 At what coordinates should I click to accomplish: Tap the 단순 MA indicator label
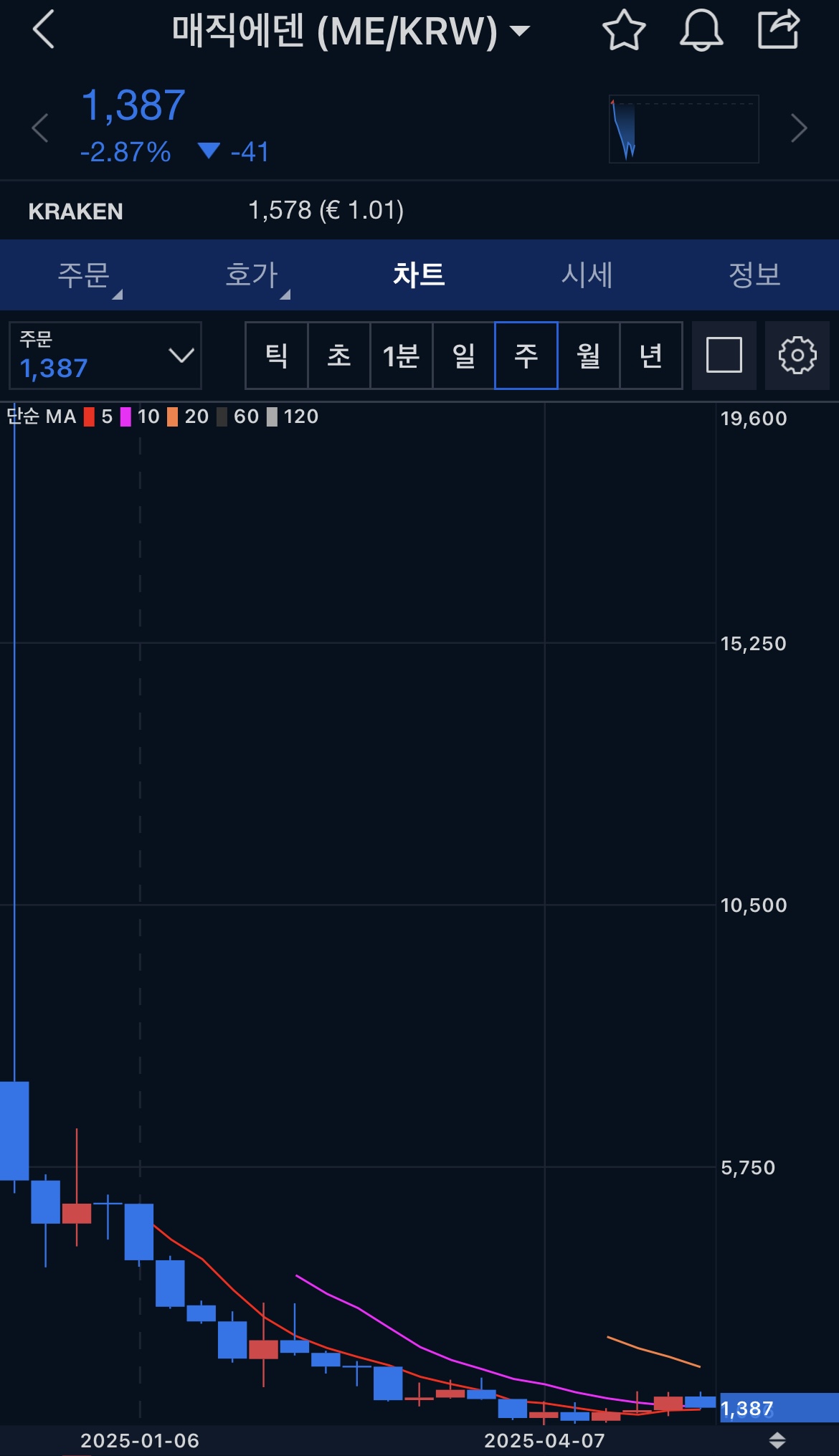tap(42, 417)
